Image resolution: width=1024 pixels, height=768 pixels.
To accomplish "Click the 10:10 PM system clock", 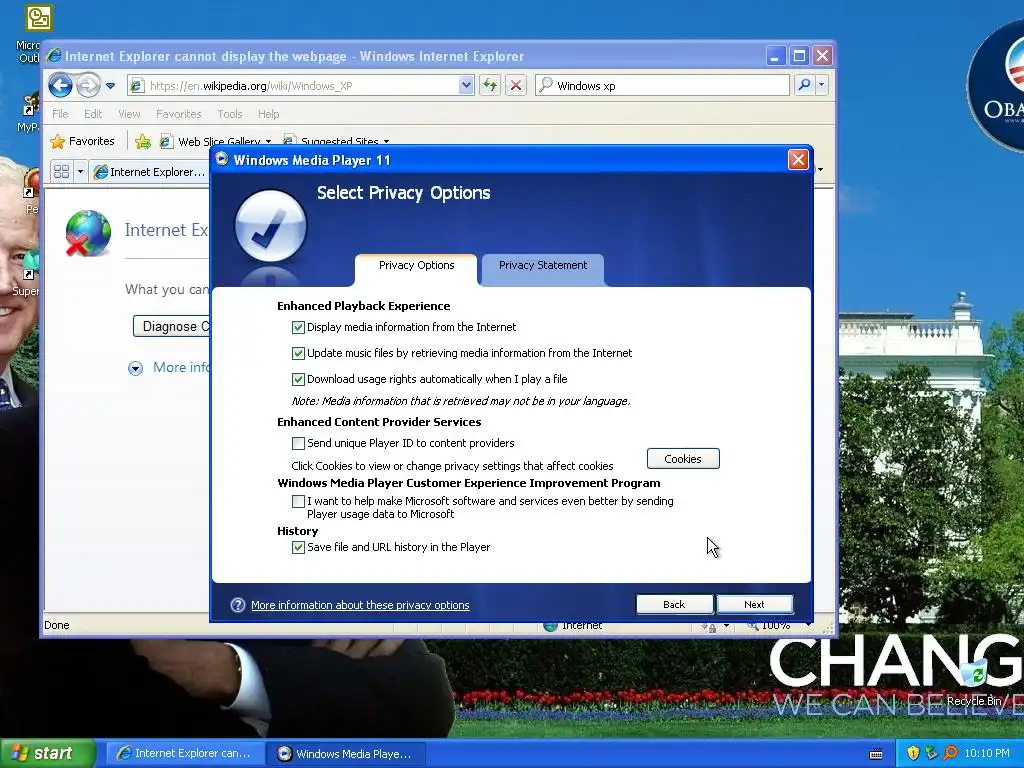I will tap(987, 753).
